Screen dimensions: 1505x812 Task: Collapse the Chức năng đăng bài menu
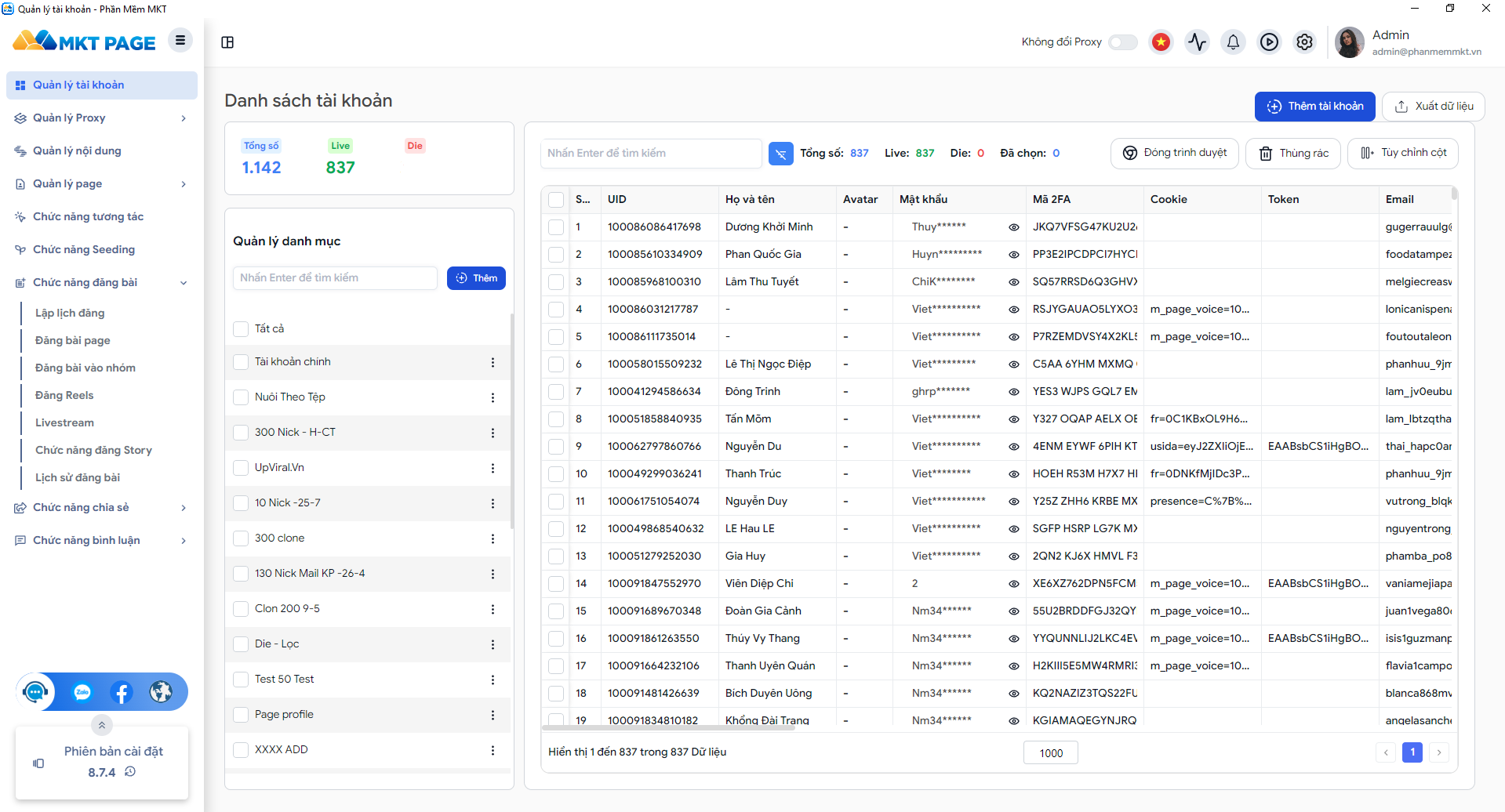101,283
